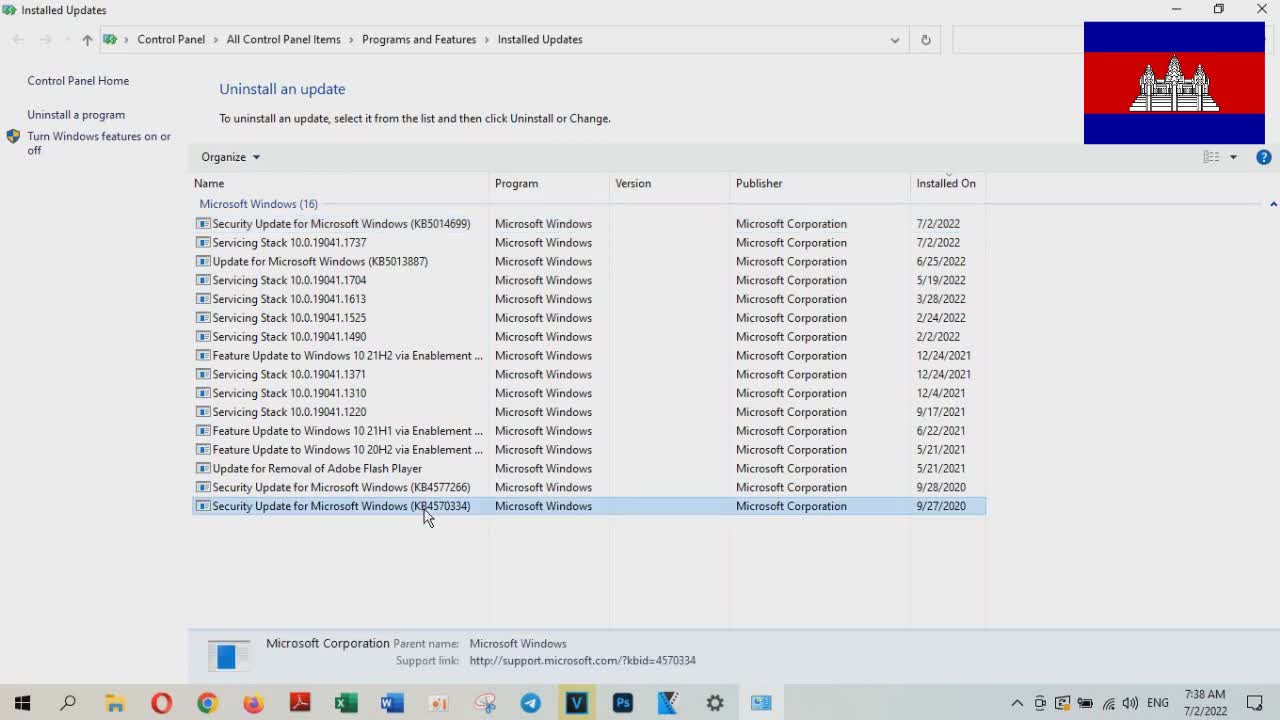1280x720 pixels.
Task: Collapse group using arrow at right edge
Action: click(x=1273, y=204)
